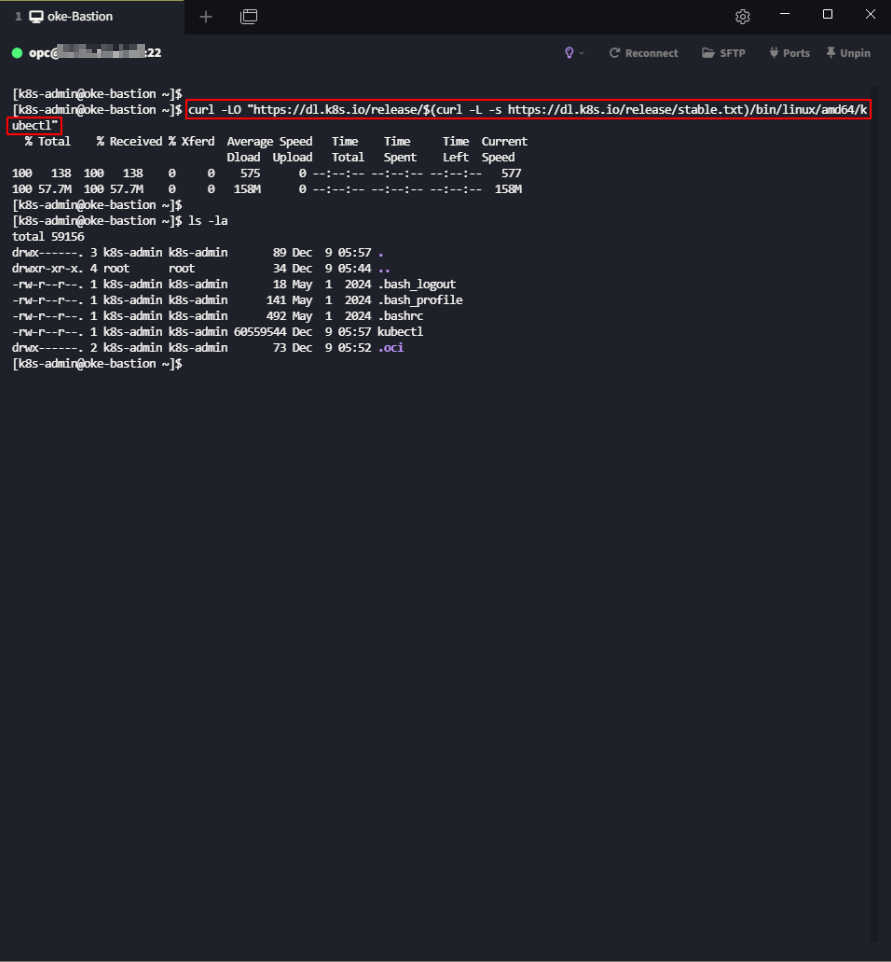Minimize the Tabby window
The height and width of the screenshot is (962, 891).
(783, 15)
